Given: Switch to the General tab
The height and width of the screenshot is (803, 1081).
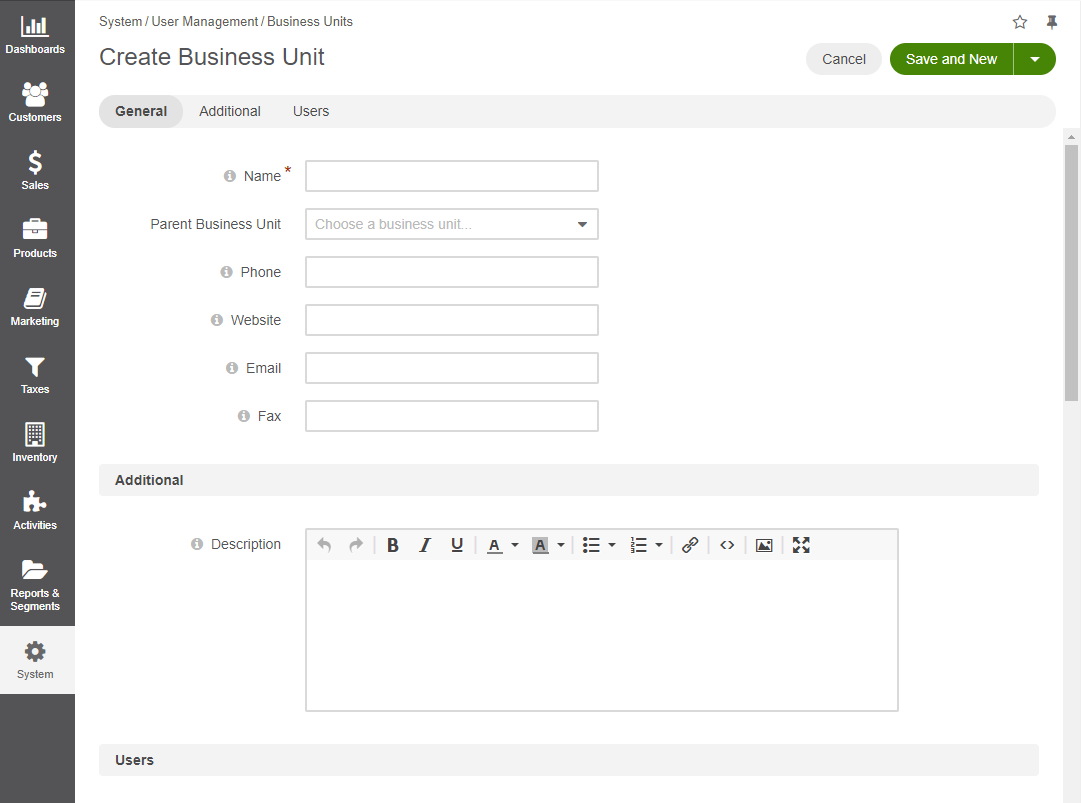Looking at the screenshot, I should 141,112.
